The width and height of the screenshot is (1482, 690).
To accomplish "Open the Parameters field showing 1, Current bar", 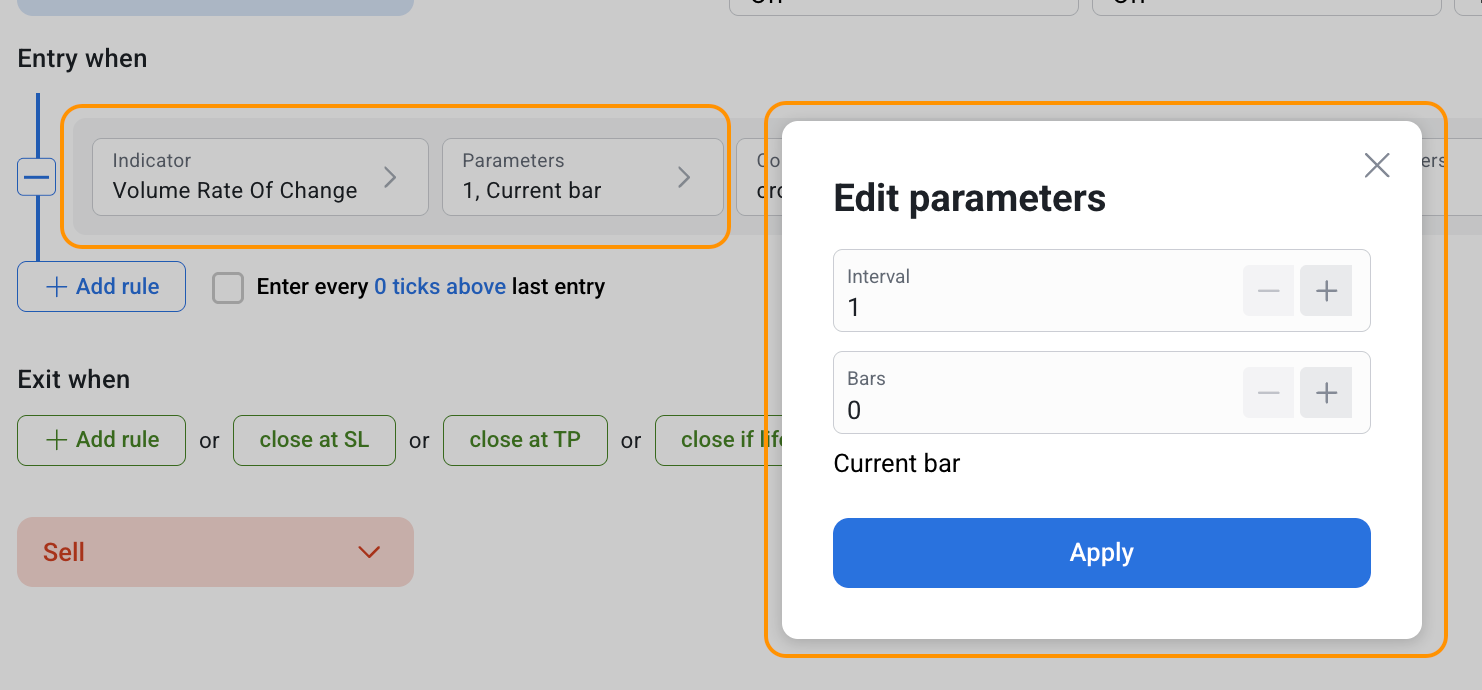I will pos(582,177).
